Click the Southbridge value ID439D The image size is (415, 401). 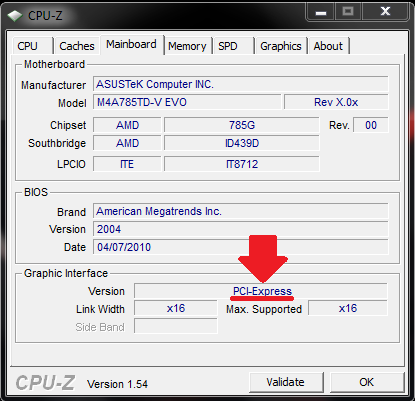(x=242, y=143)
